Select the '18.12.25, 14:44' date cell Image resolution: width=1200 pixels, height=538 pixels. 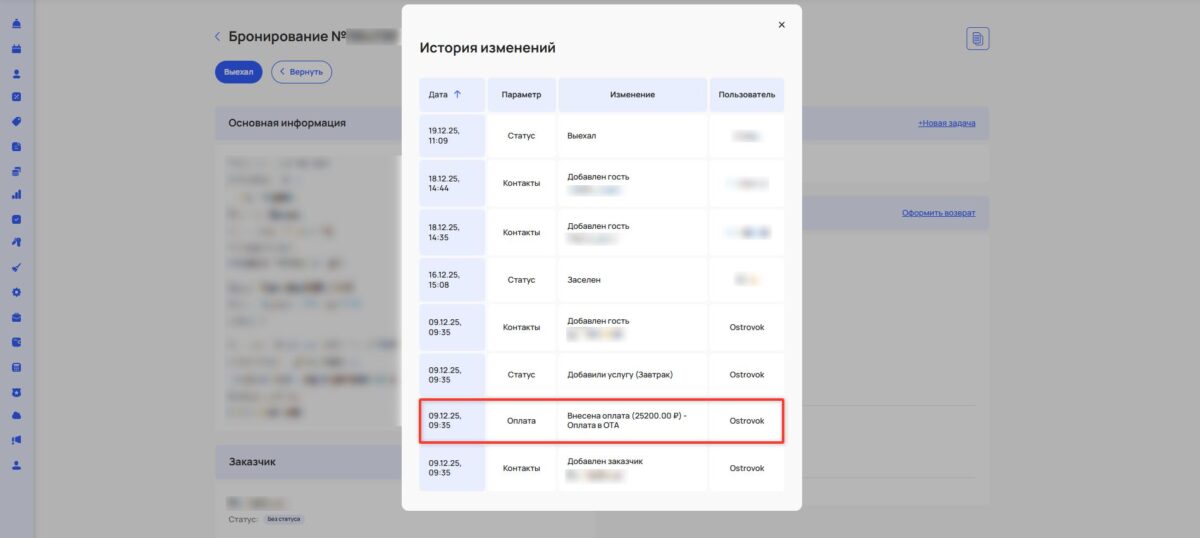(452, 183)
